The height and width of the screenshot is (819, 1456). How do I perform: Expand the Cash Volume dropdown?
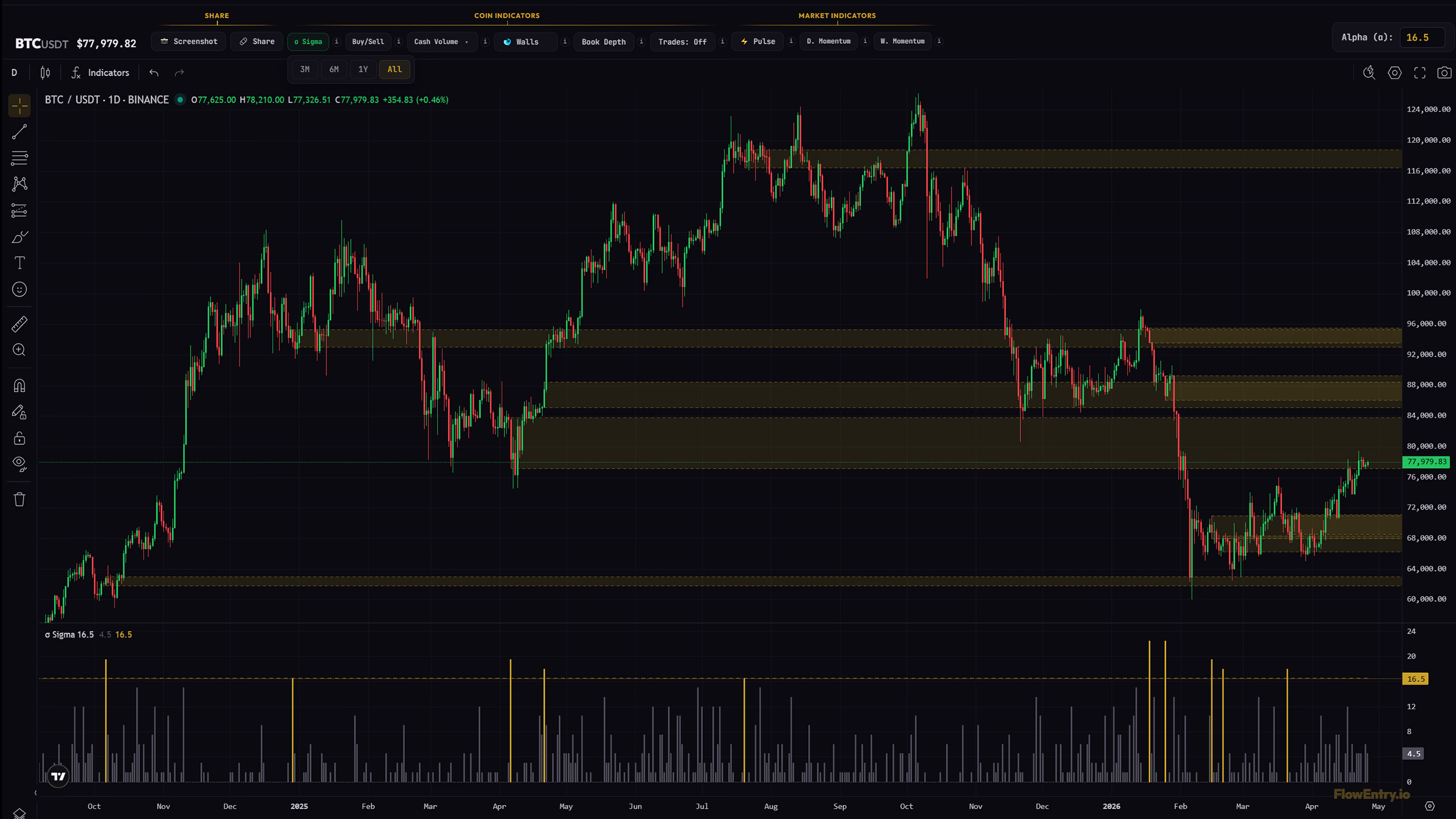442,42
